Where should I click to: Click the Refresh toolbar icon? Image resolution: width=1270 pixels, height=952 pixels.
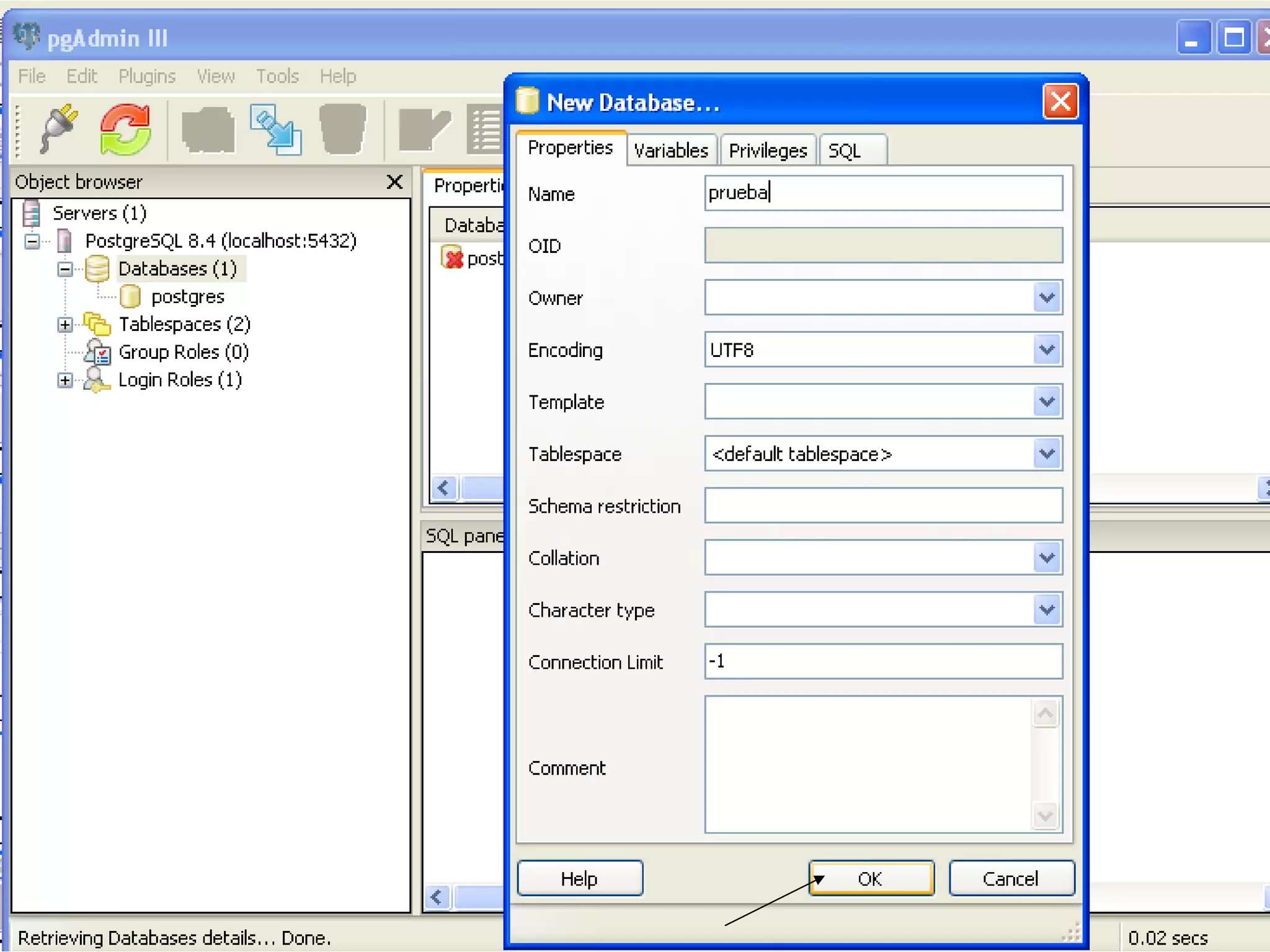(x=126, y=129)
